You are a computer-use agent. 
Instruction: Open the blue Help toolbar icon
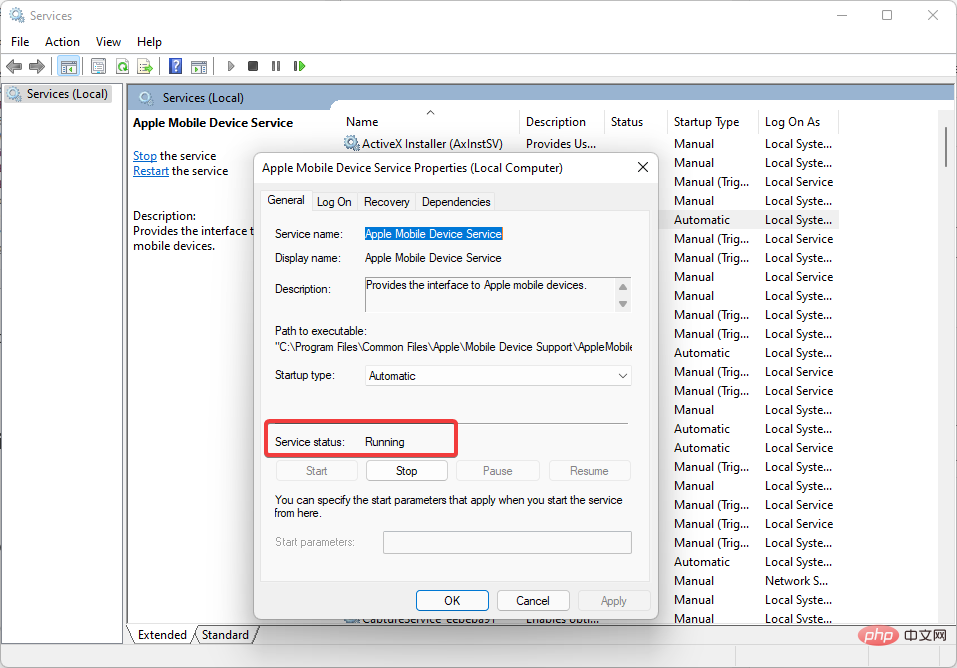(176, 66)
